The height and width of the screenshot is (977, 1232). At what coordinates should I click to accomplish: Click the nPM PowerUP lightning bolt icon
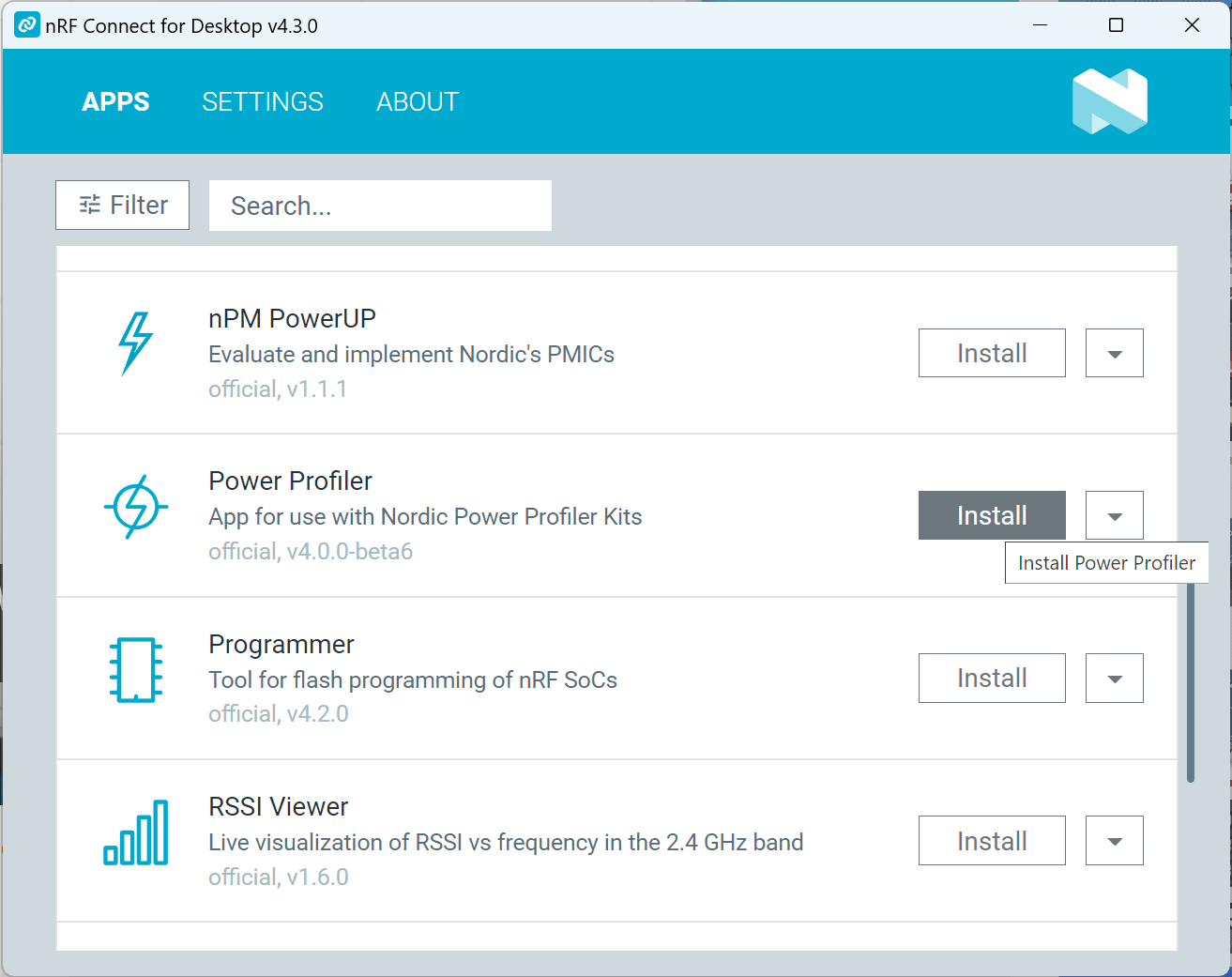coord(136,343)
